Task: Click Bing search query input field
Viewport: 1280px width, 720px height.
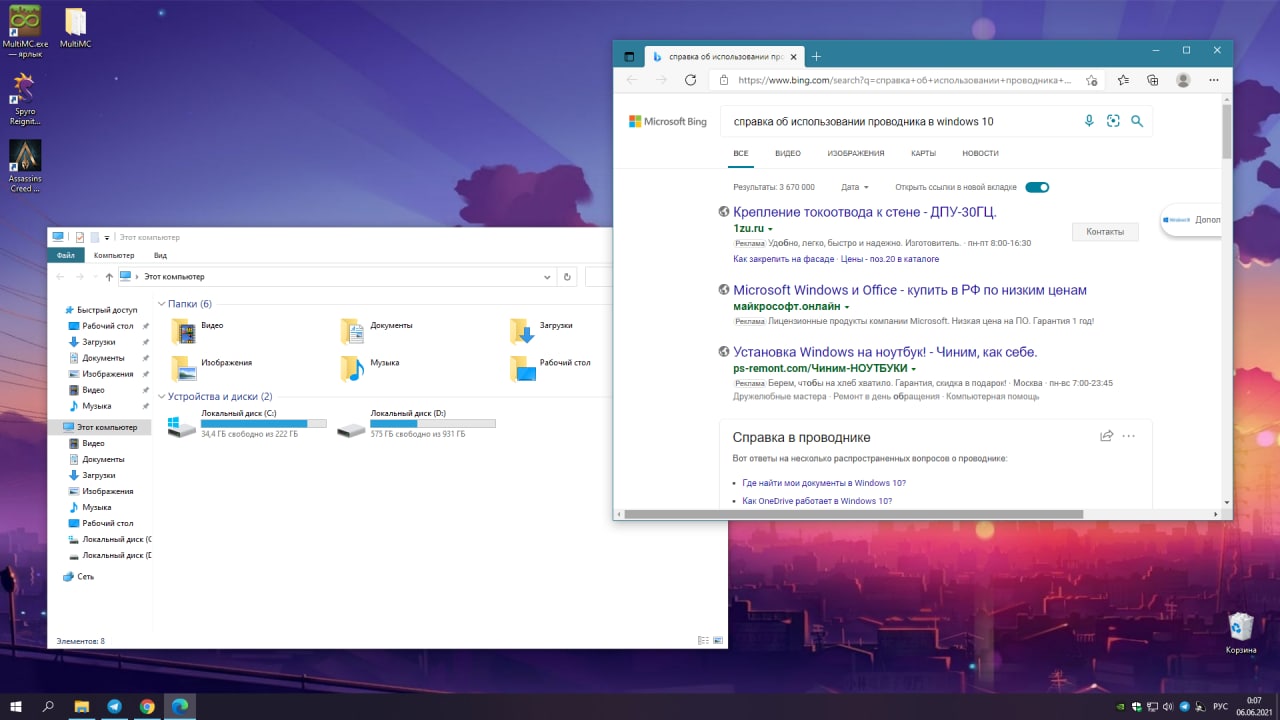Action: click(900, 121)
